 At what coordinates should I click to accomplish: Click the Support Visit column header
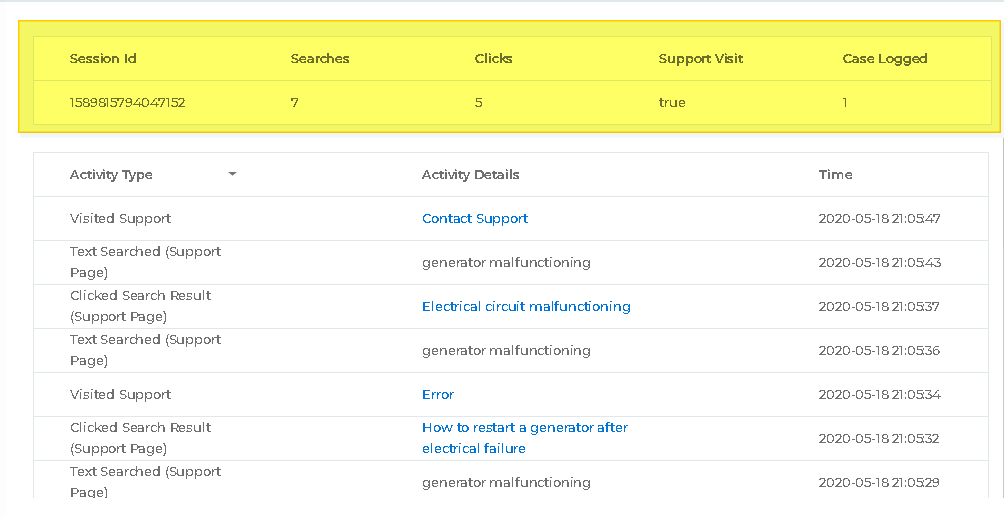coord(700,58)
